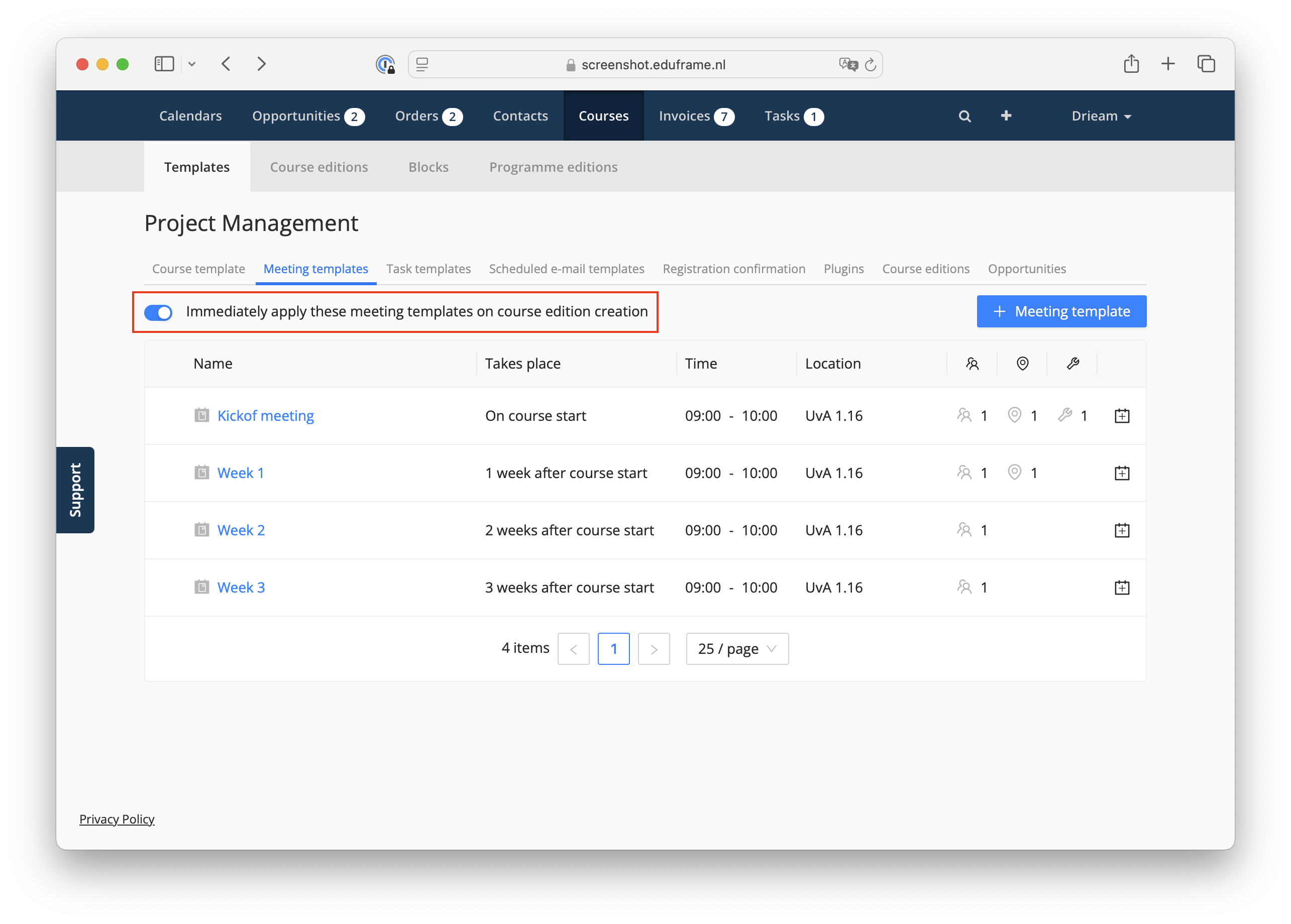Click location pin icon in Week 1 row
The height and width of the screenshot is (924, 1291).
tap(1015, 472)
